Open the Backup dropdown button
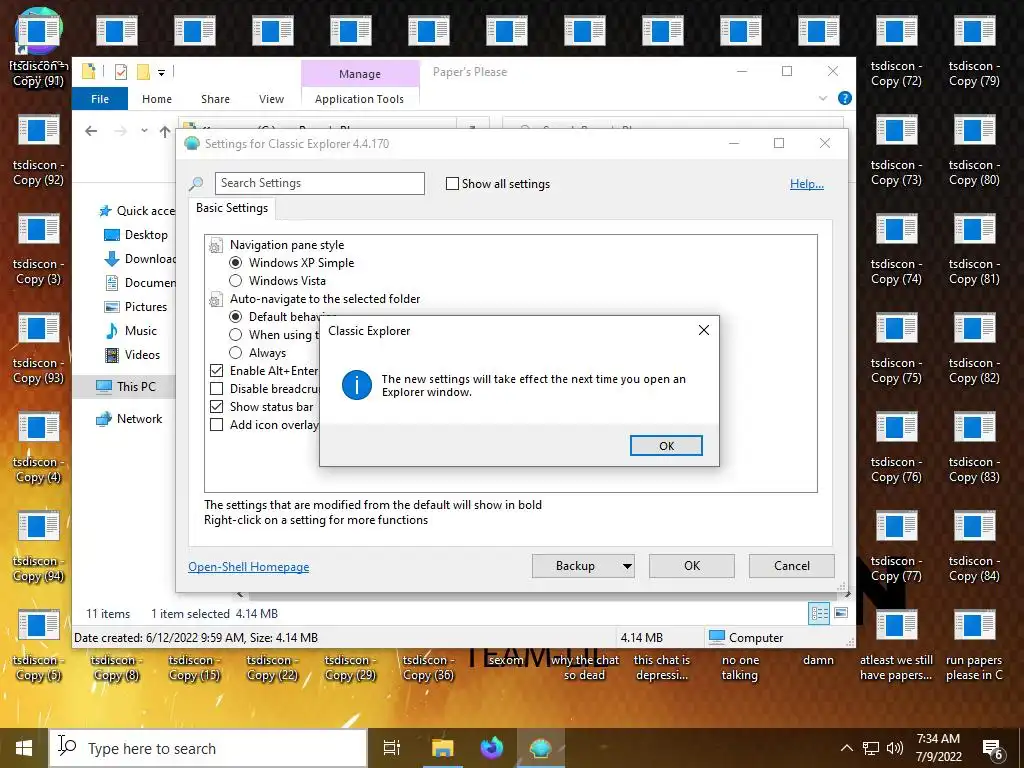 583,566
